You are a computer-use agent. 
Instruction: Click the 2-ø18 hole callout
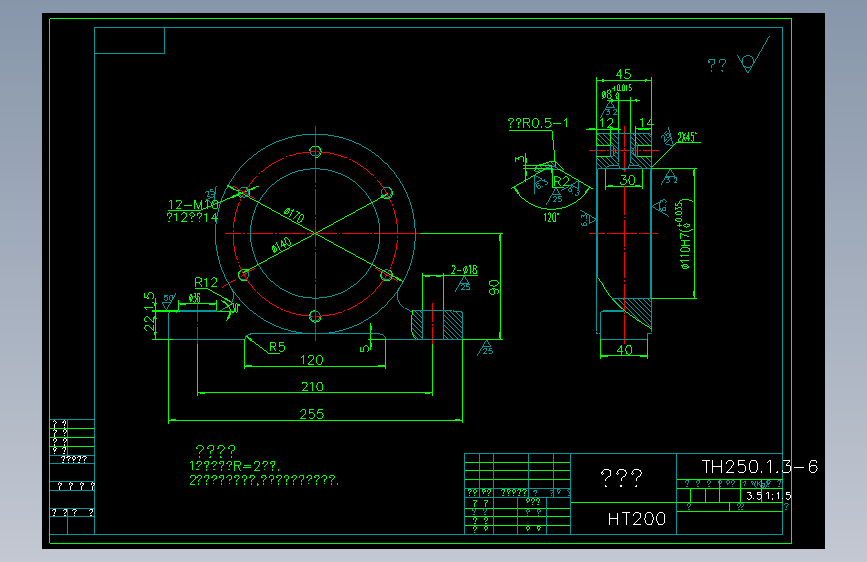(x=464, y=270)
